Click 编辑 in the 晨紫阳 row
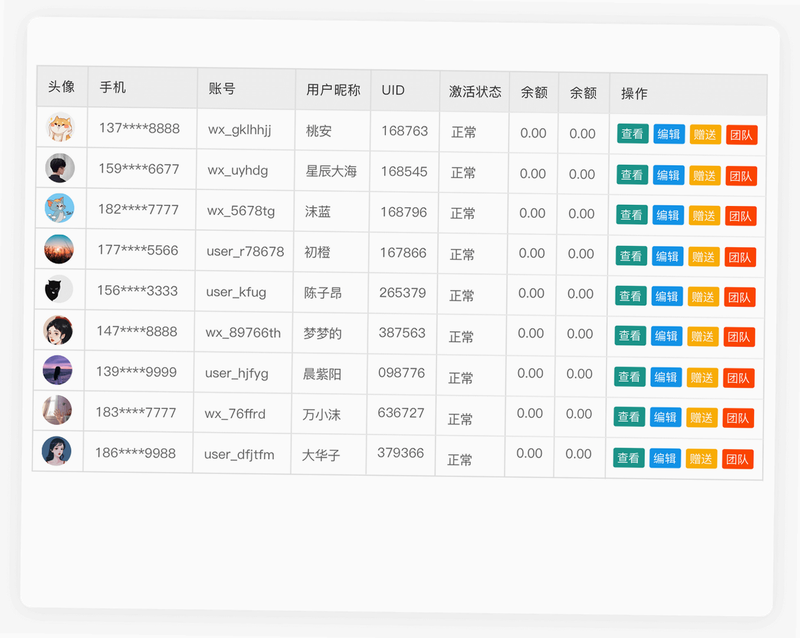Viewport: 800px width, 638px height. [x=666, y=377]
